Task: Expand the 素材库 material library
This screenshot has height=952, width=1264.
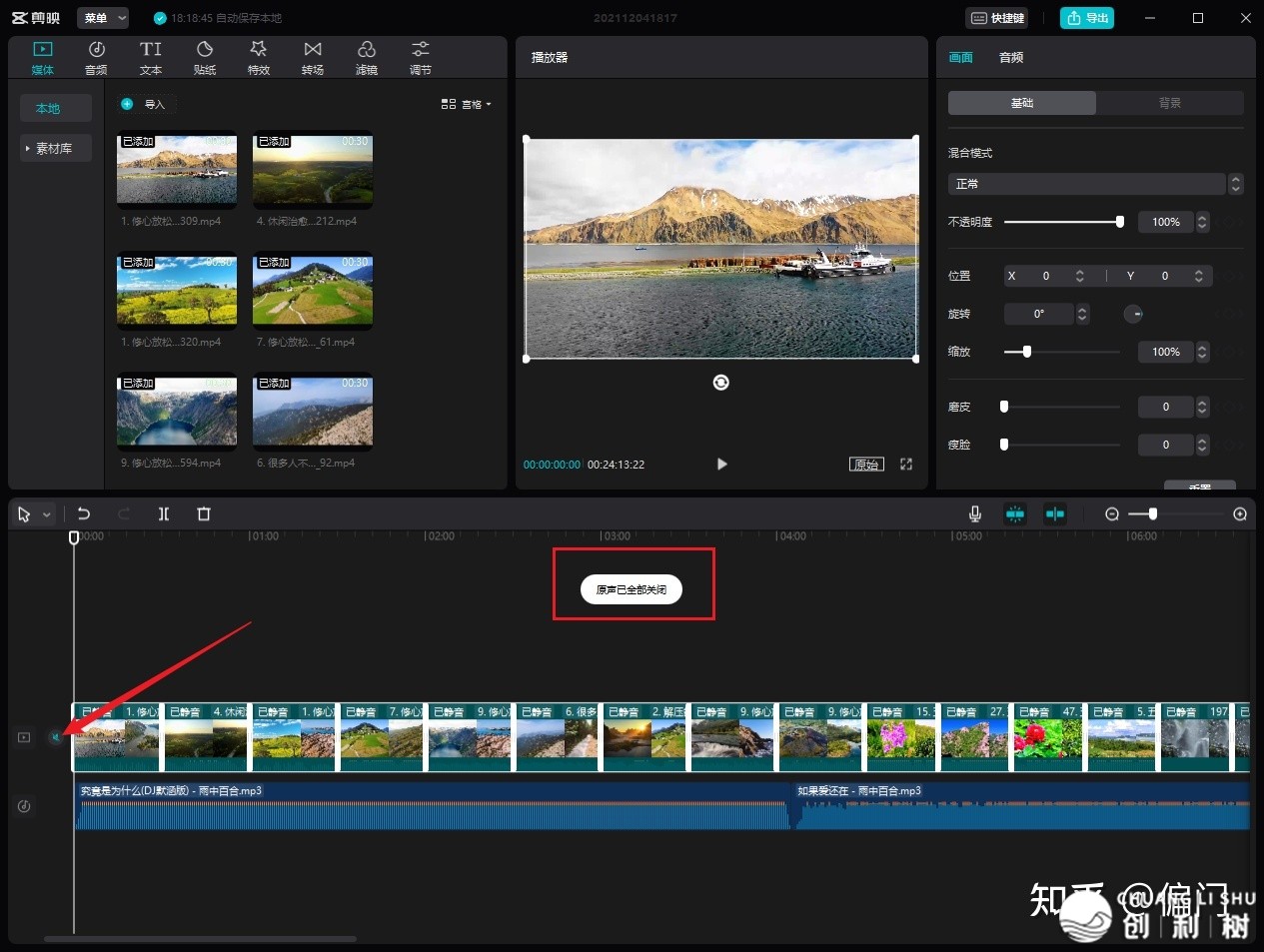Action: coord(56,148)
